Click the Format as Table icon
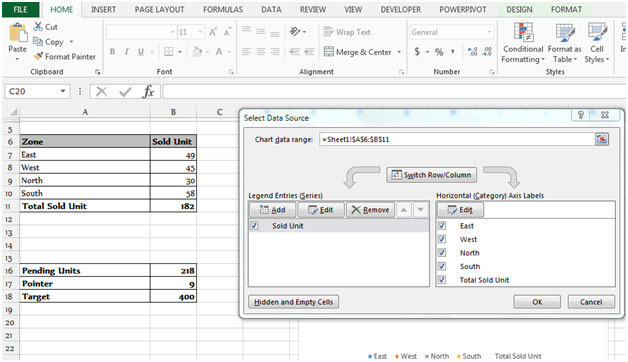 click(x=565, y=32)
